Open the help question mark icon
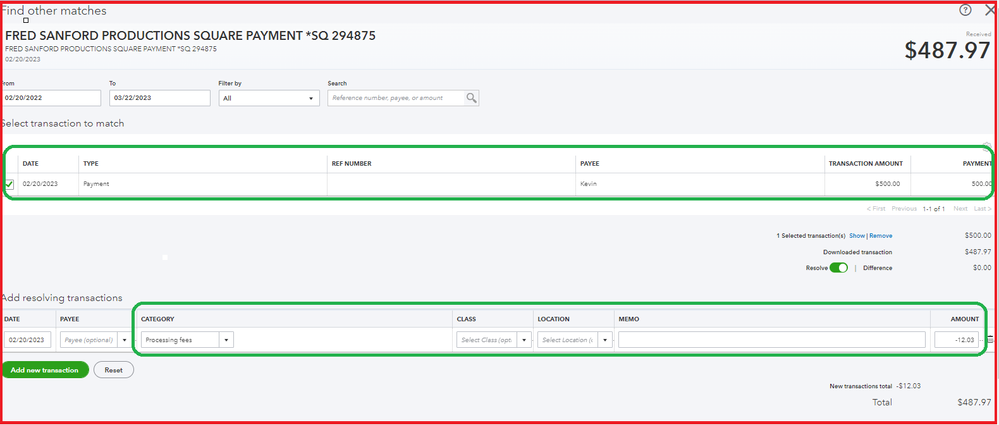This screenshot has width=999, height=425. [965, 10]
